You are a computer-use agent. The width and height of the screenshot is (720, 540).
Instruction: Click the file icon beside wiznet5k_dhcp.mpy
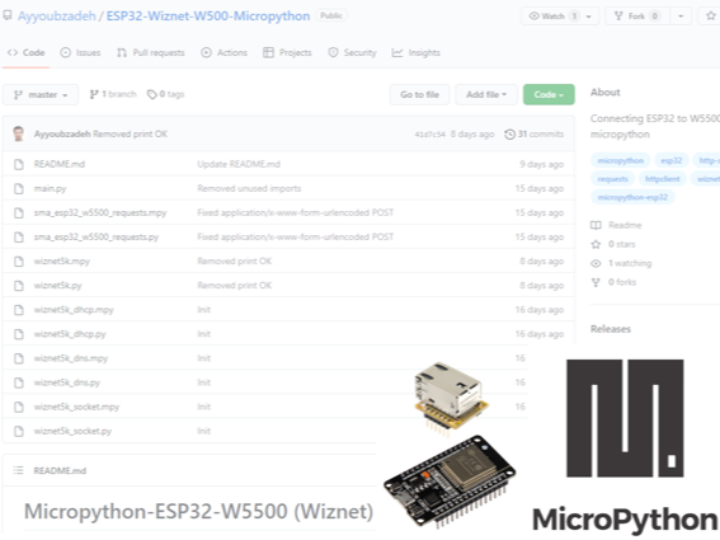tap(19, 310)
